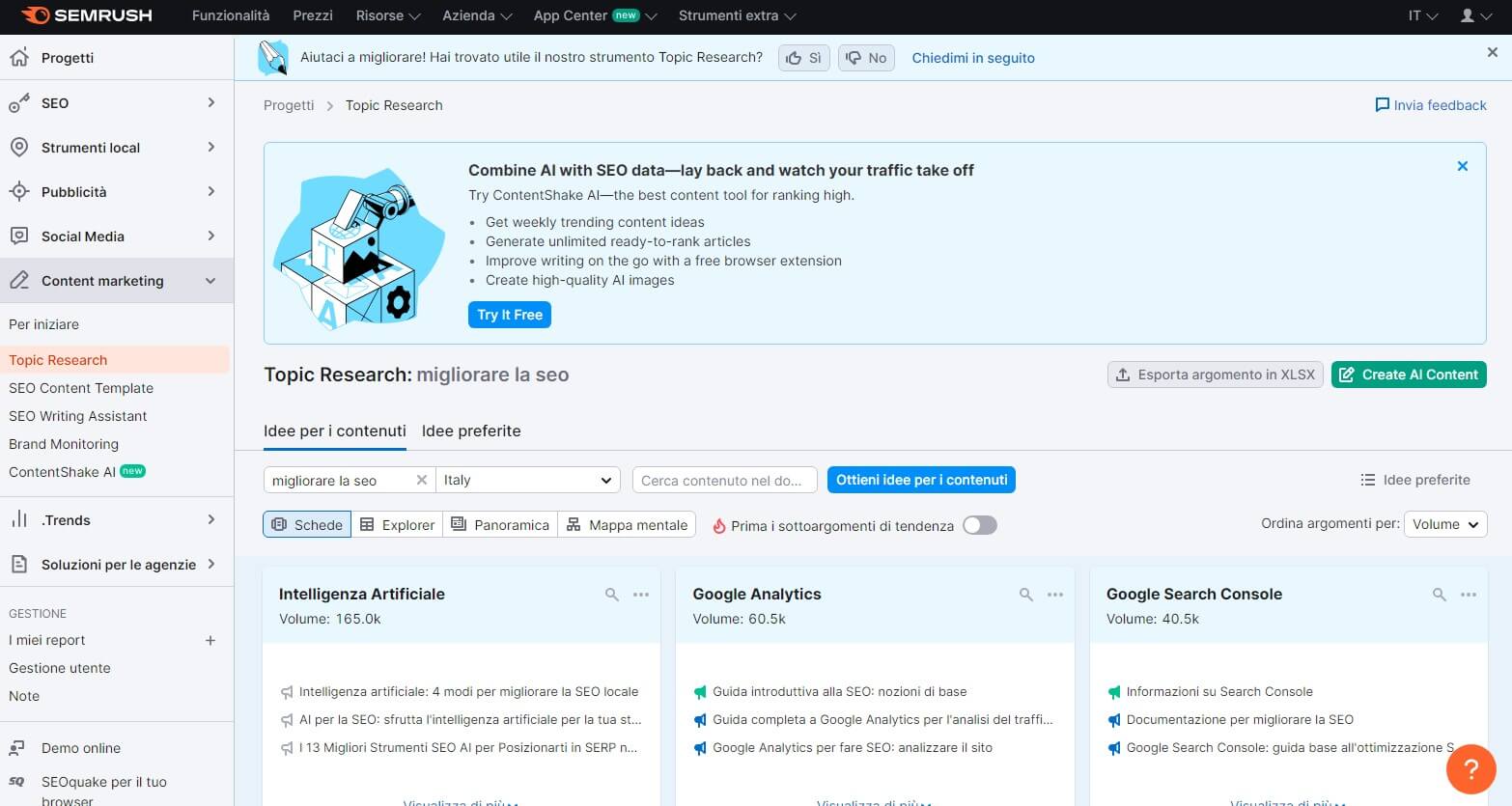Screen dimensions: 1512x806
Task: Click Esporta argomento in XLSX button
Action: 1216,375
